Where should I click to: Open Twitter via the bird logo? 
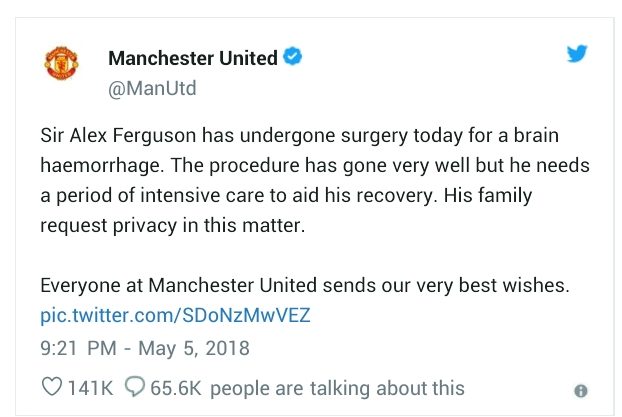point(577,55)
